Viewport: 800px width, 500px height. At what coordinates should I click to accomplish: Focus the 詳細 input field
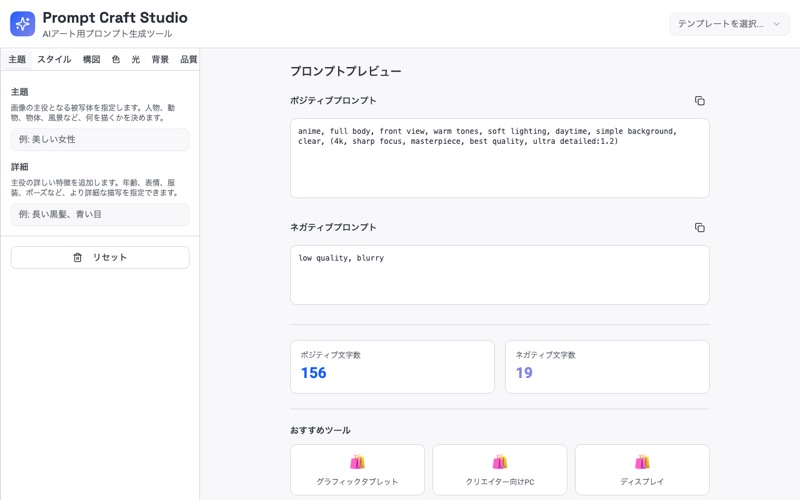(100, 214)
